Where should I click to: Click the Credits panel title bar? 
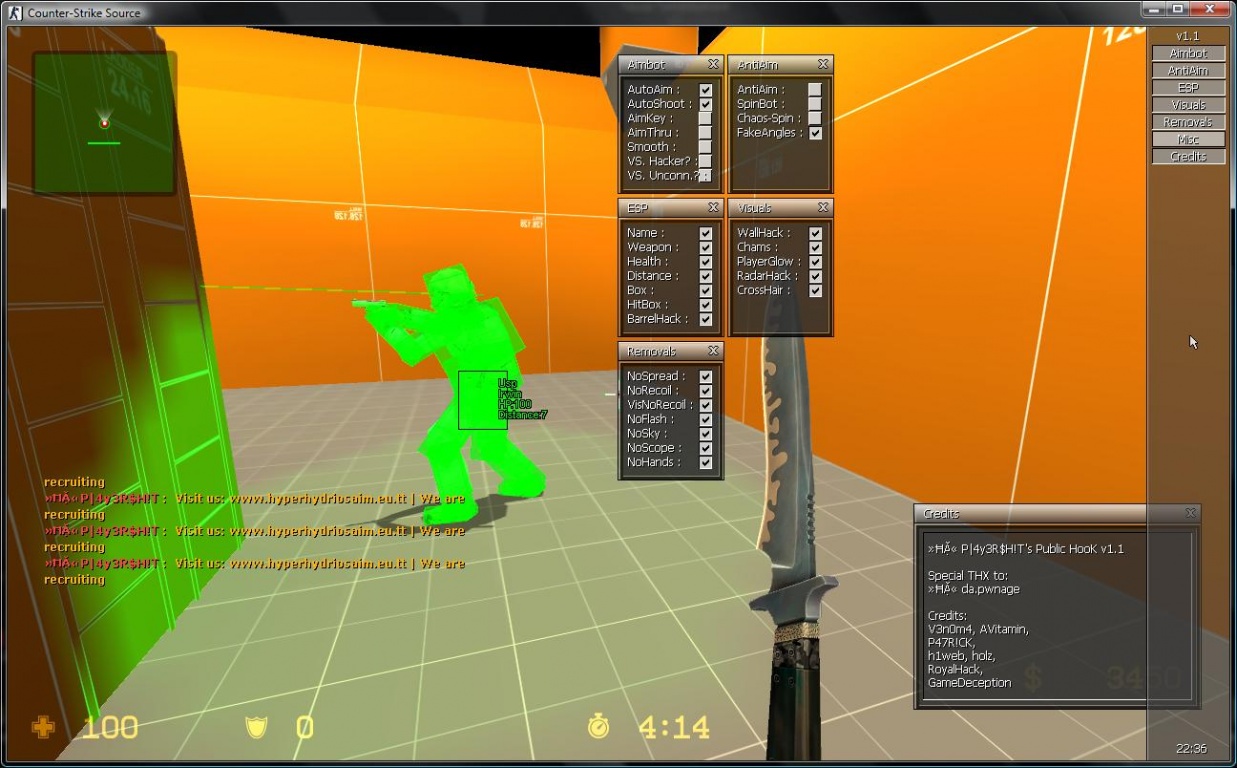(1057, 513)
